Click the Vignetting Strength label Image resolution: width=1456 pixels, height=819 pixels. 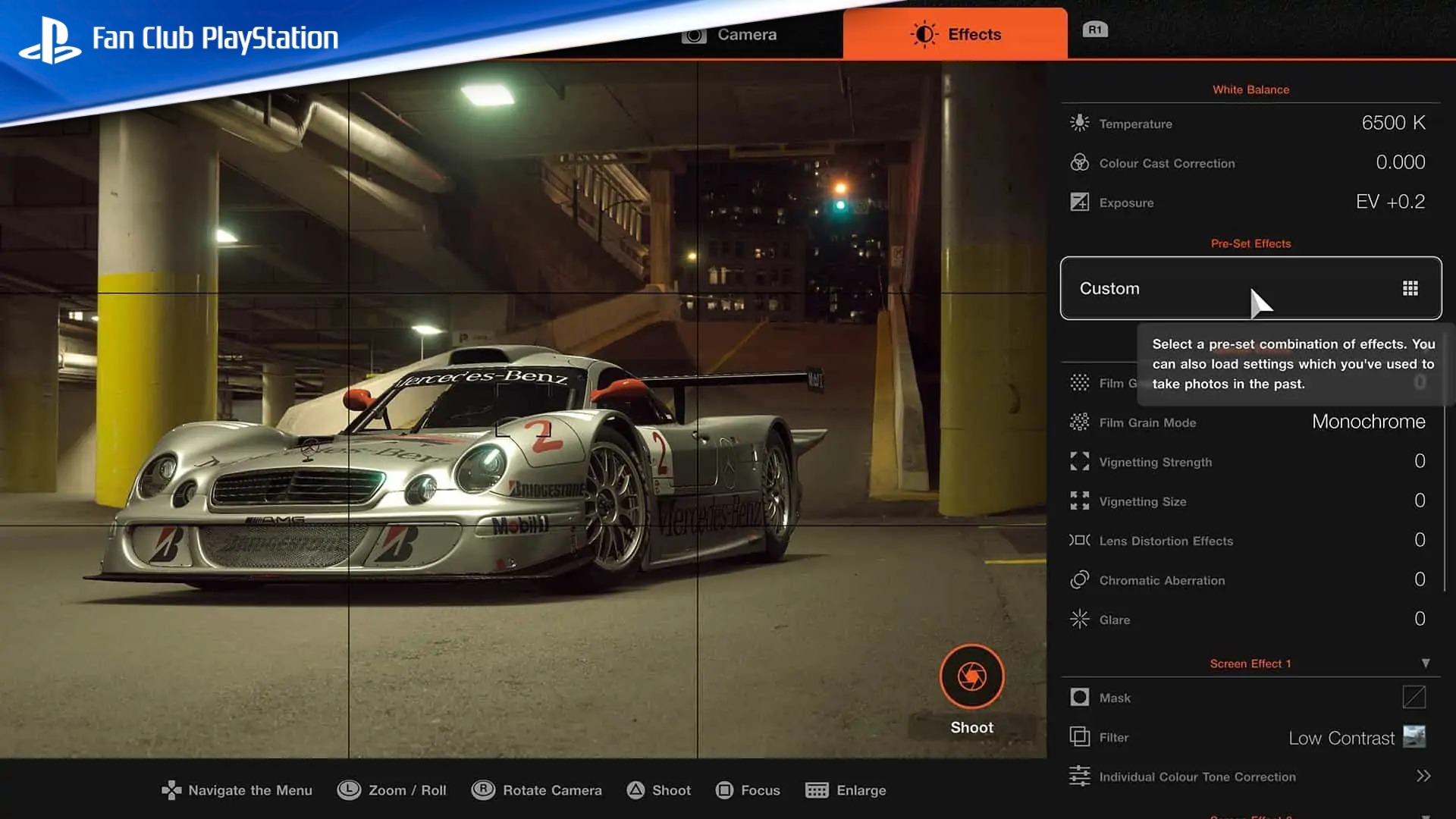pyautogui.click(x=1156, y=462)
